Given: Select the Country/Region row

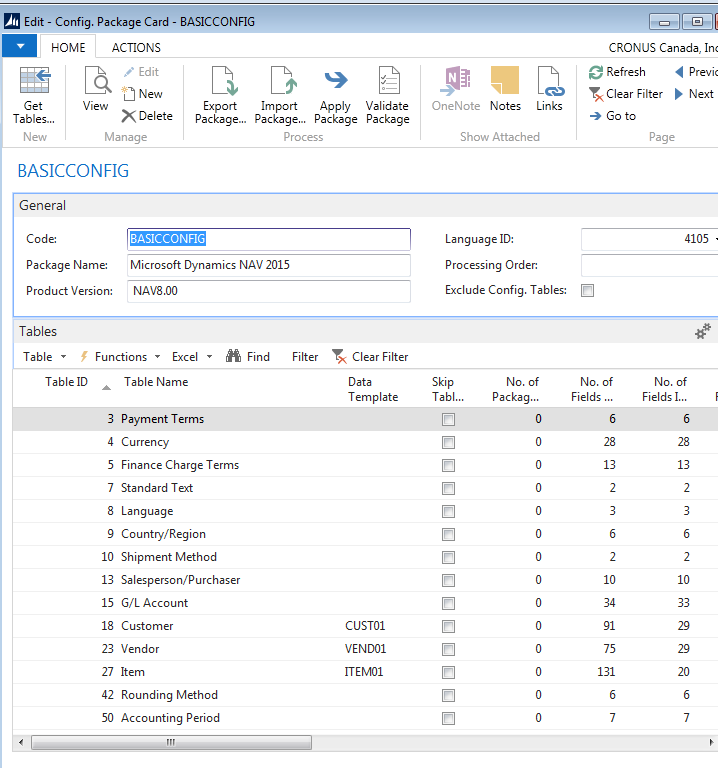Looking at the screenshot, I should [x=365, y=534].
